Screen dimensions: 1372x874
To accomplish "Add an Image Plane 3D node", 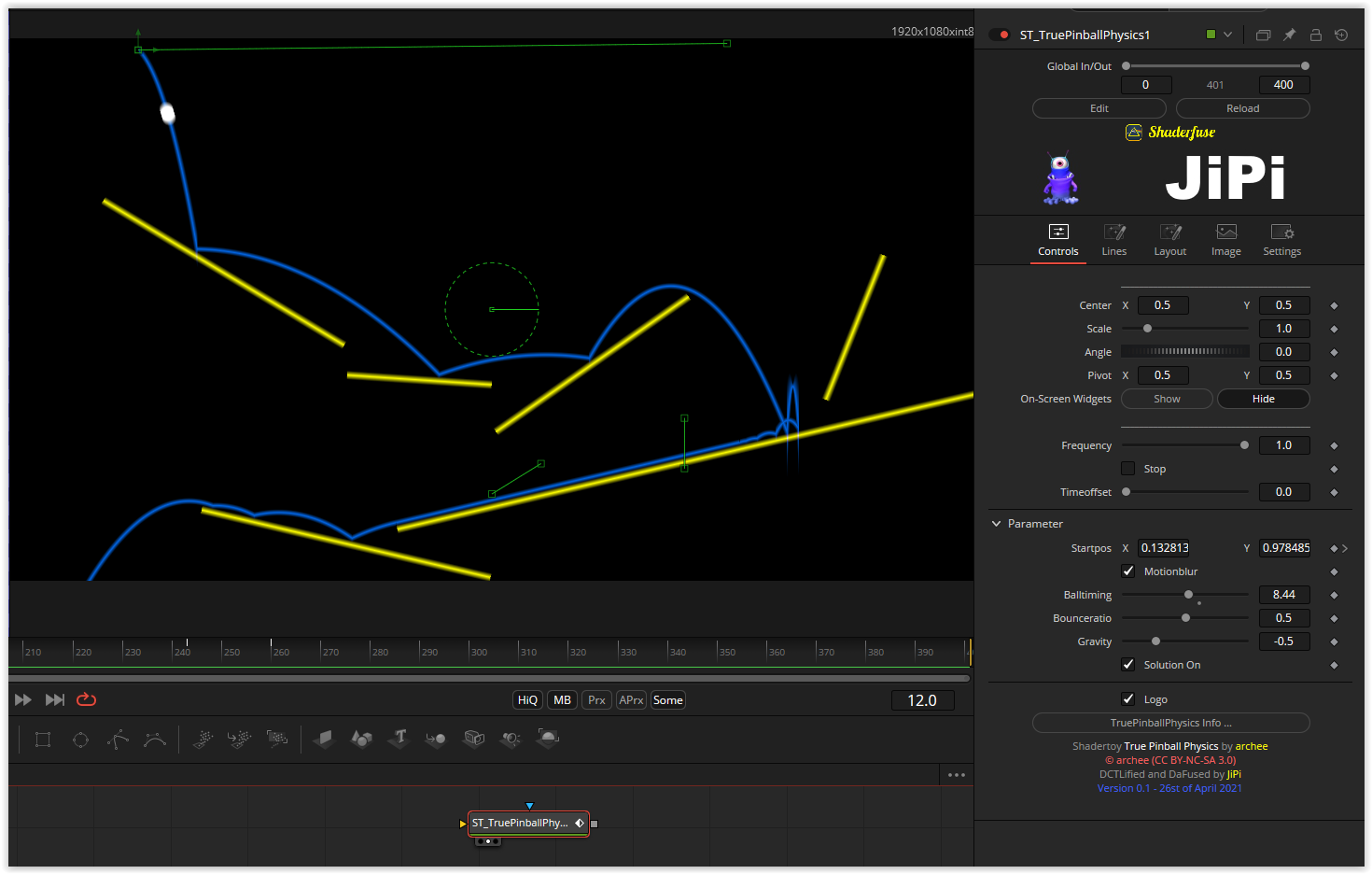I will [x=323, y=740].
